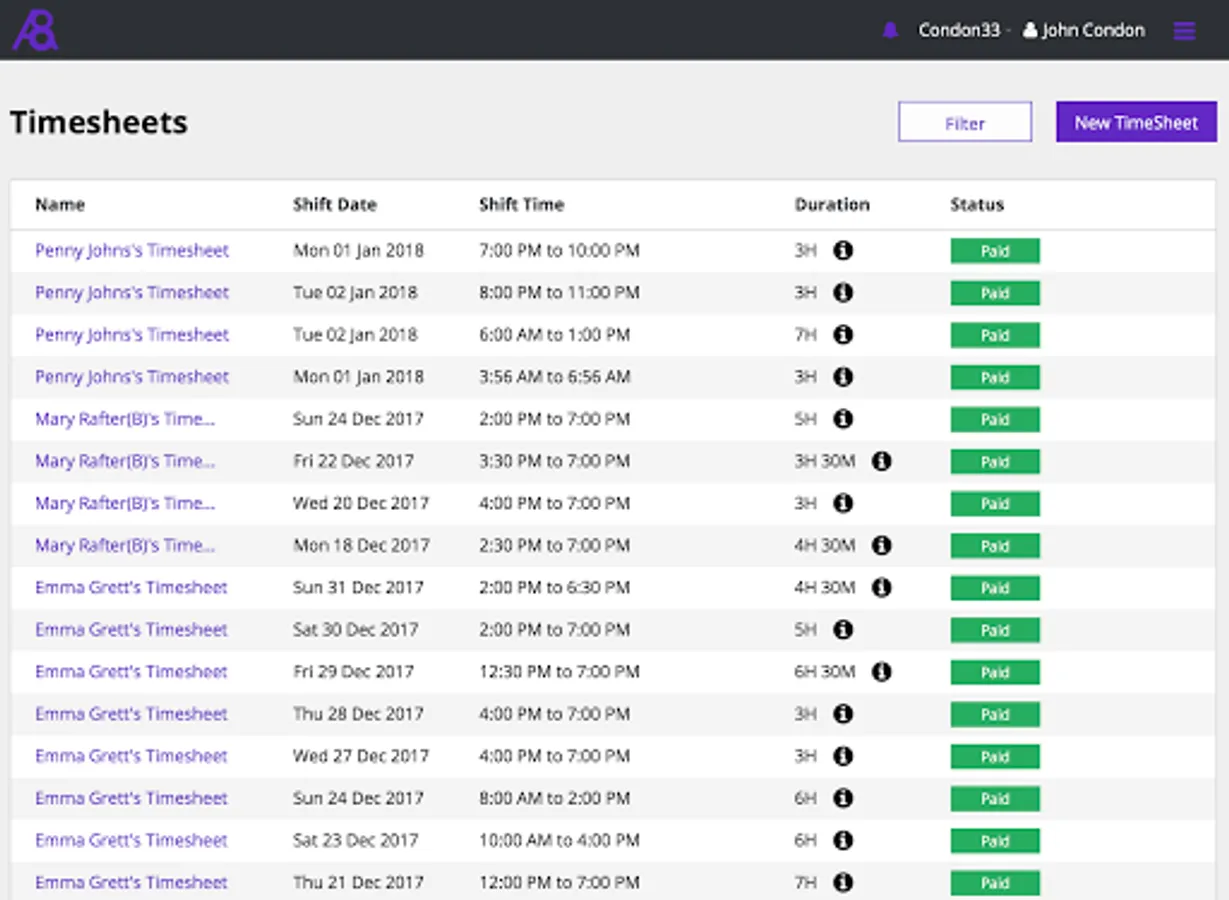This screenshot has width=1229, height=900.
Task: Click info icon on 6:00 AM to 1:00 PM shift
Action: (843, 335)
